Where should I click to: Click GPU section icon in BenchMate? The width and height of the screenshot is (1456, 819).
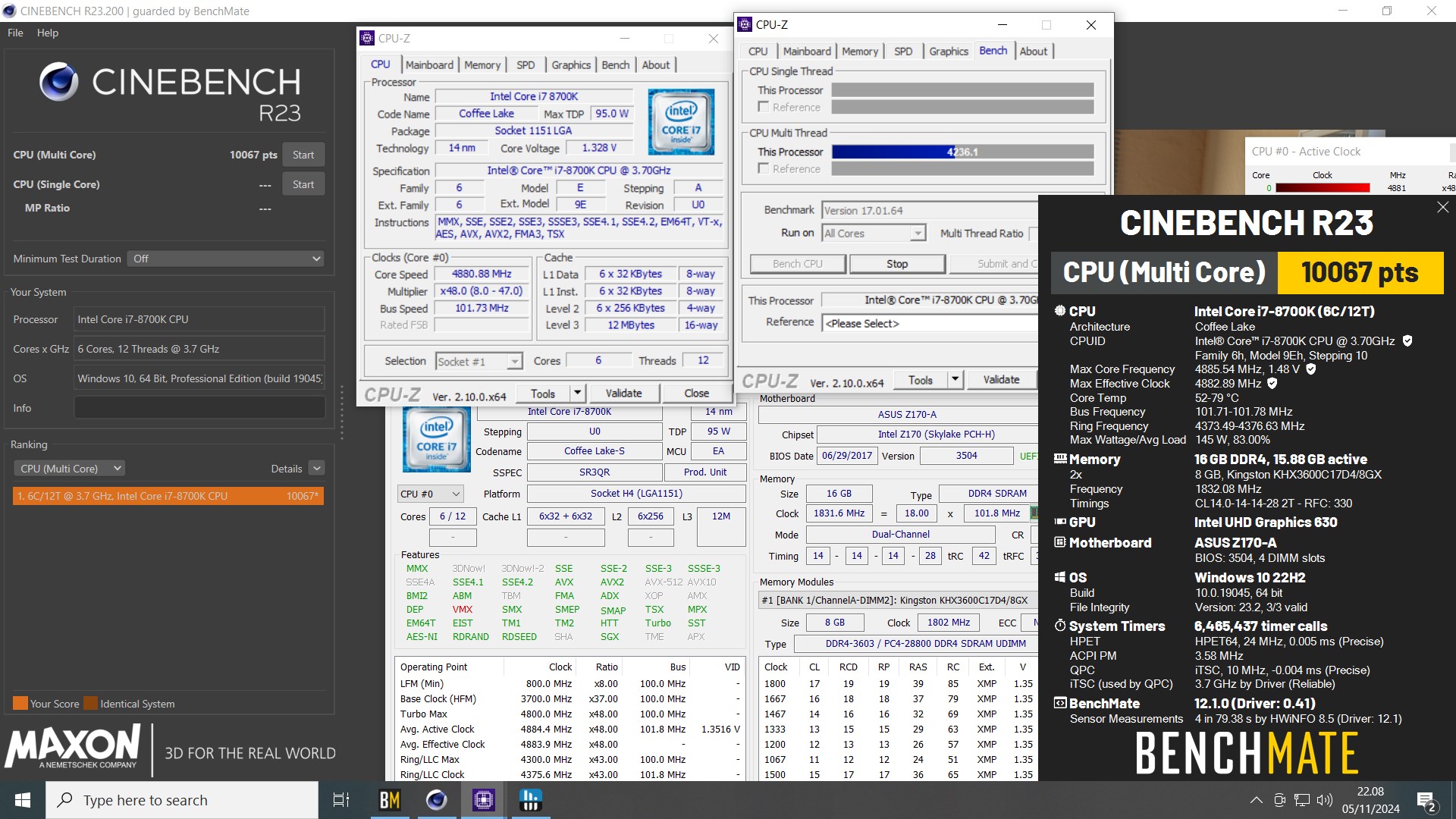[x=1060, y=522]
